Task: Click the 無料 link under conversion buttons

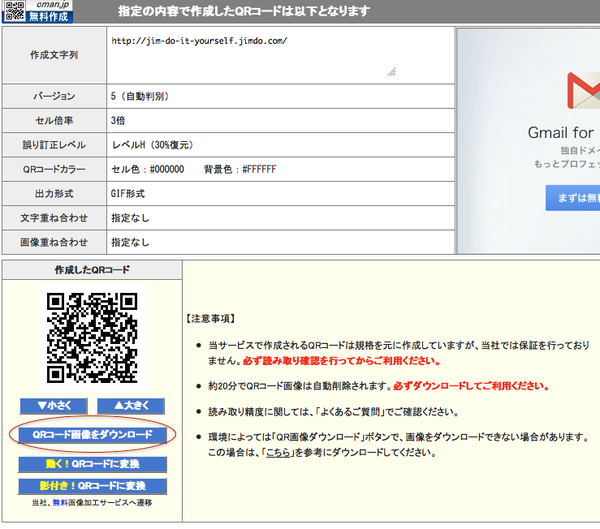Action: [60, 503]
